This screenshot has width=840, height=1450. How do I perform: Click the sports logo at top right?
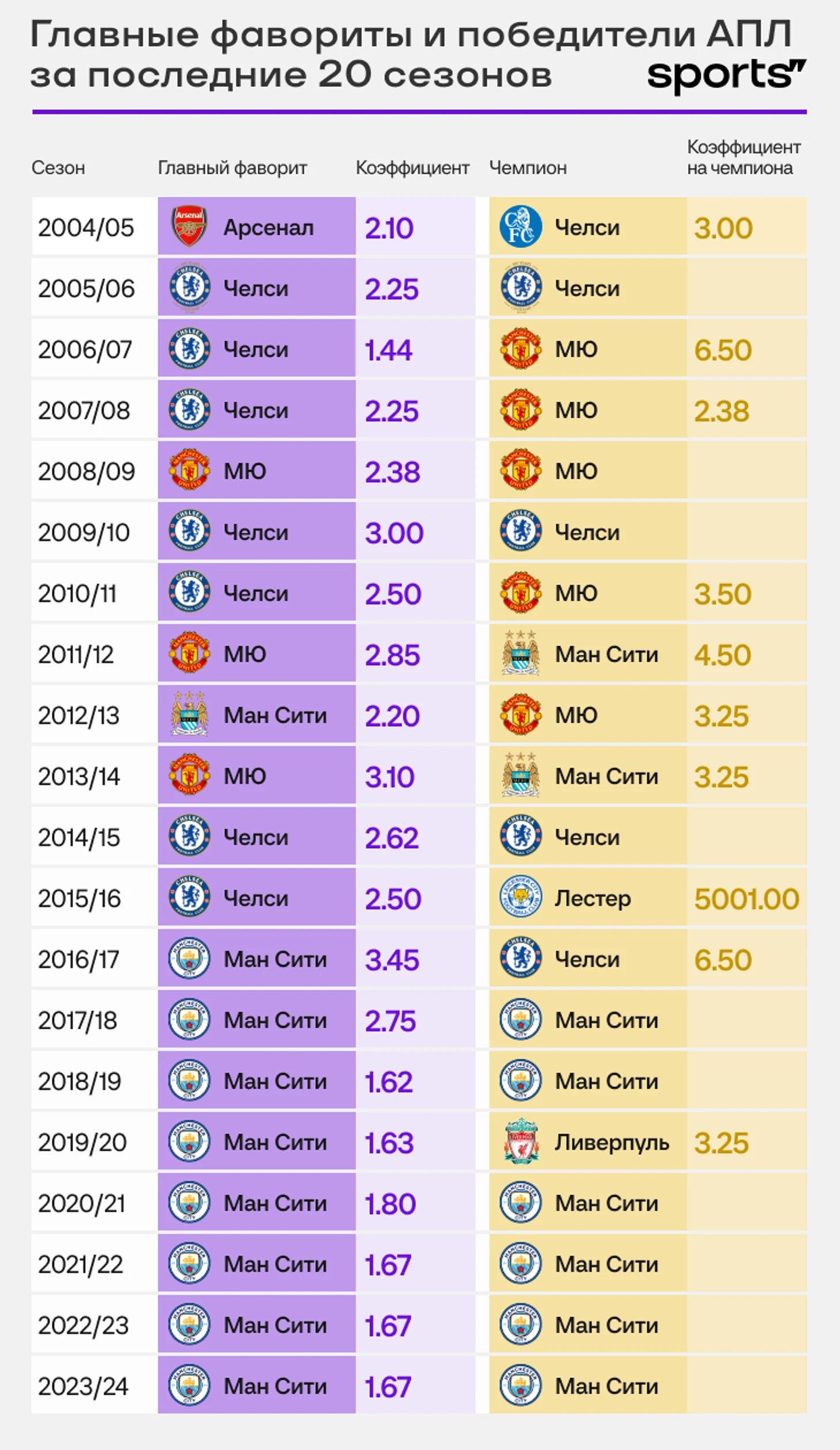pos(726,75)
